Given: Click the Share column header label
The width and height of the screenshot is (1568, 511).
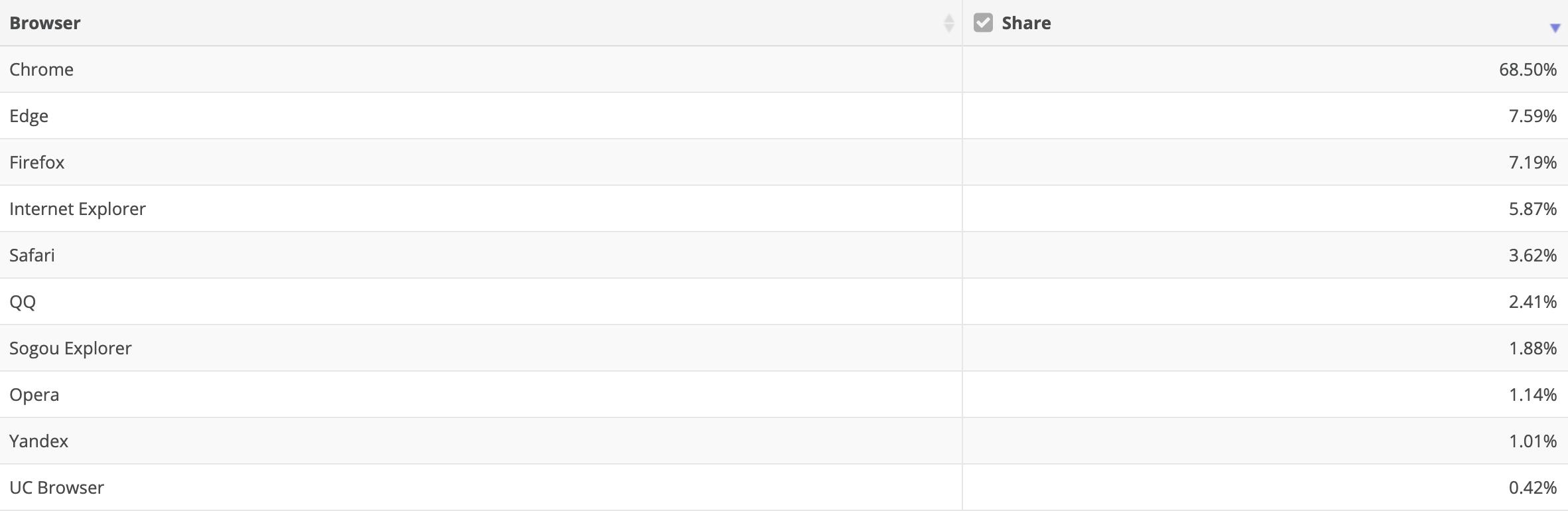Looking at the screenshot, I should 1026,23.
